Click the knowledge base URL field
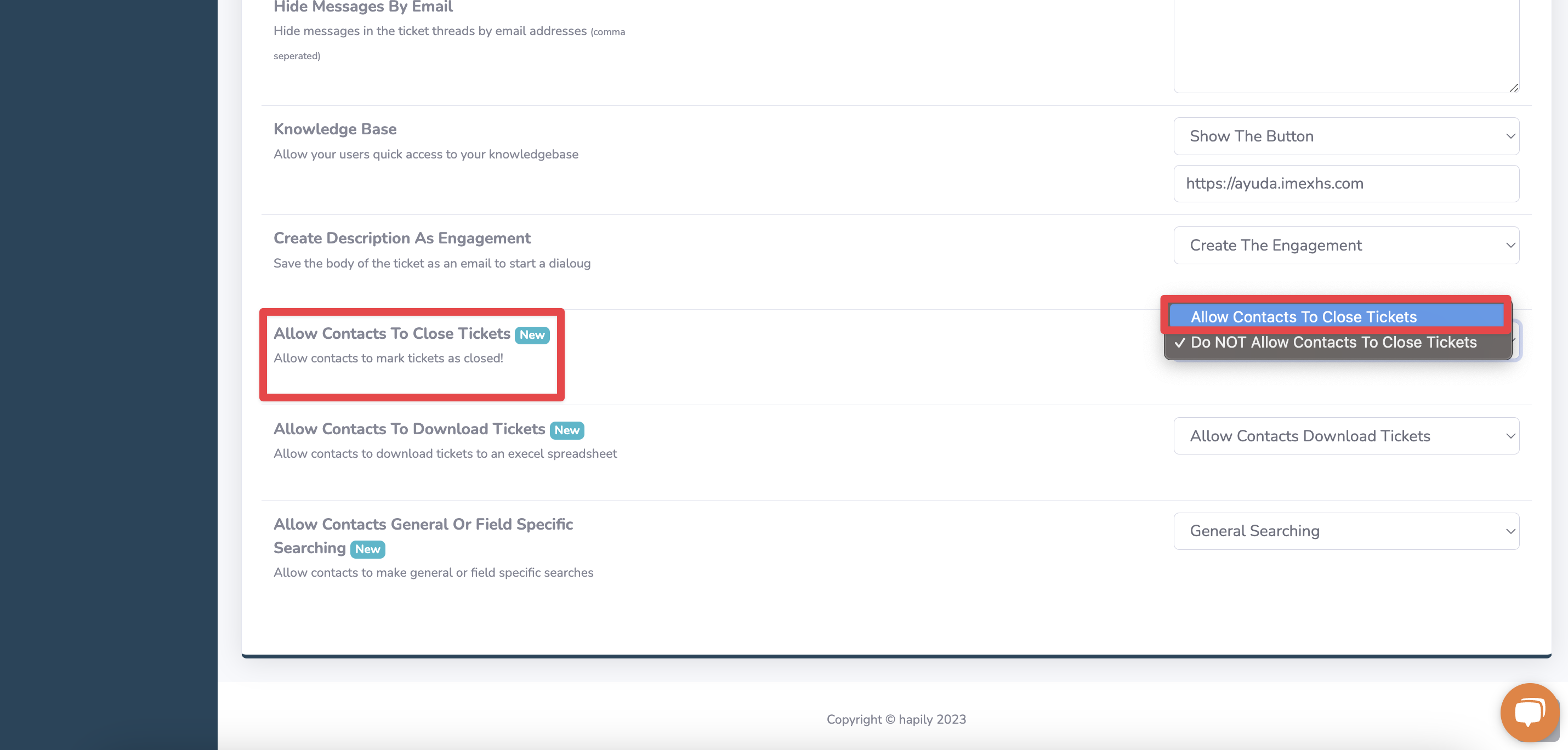 click(x=1345, y=183)
